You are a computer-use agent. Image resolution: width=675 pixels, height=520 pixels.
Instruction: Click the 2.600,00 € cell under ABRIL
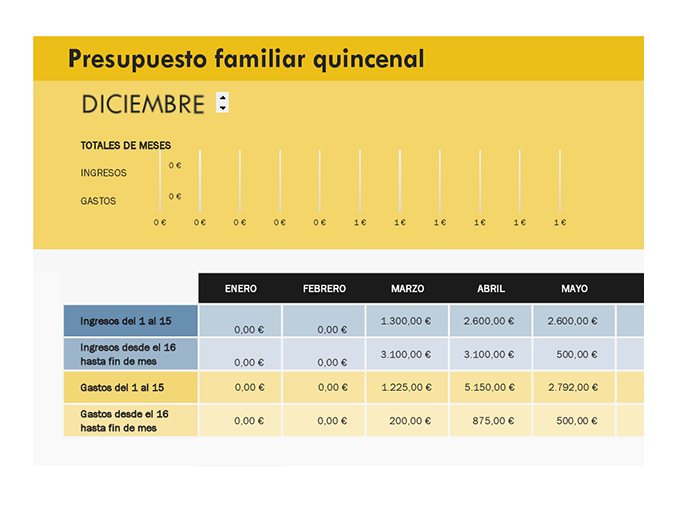(x=491, y=321)
